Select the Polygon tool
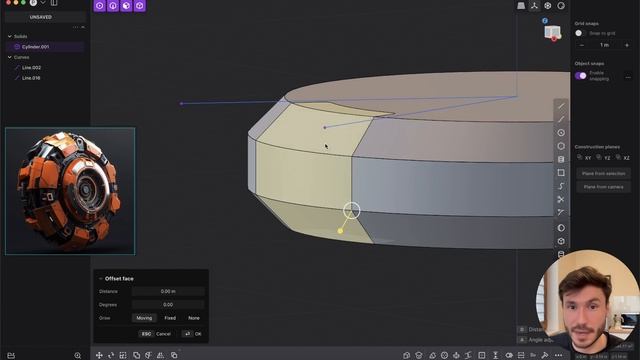This screenshot has height=360, width=640. click(x=561, y=146)
